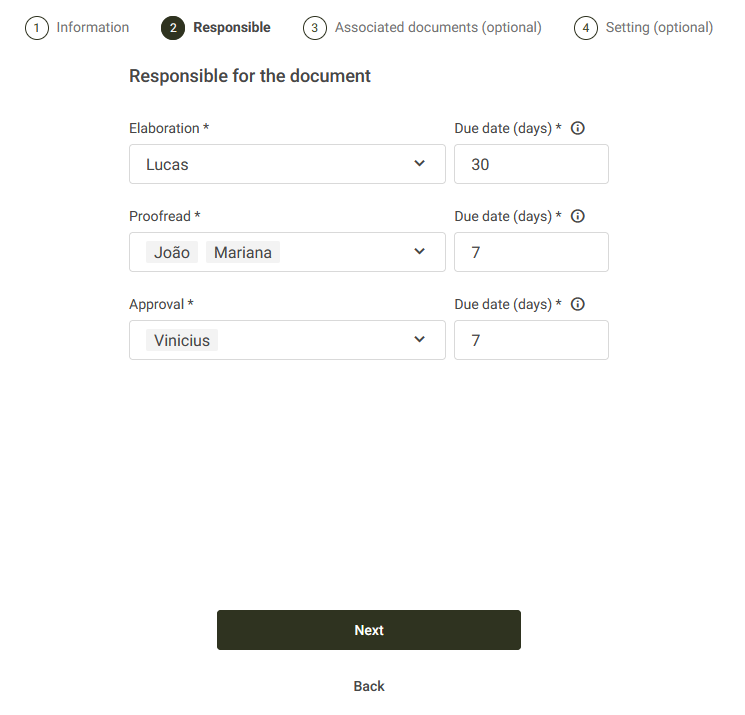Click the step 1 circle icon
This screenshot has width=745, height=715.
[37, 28]
